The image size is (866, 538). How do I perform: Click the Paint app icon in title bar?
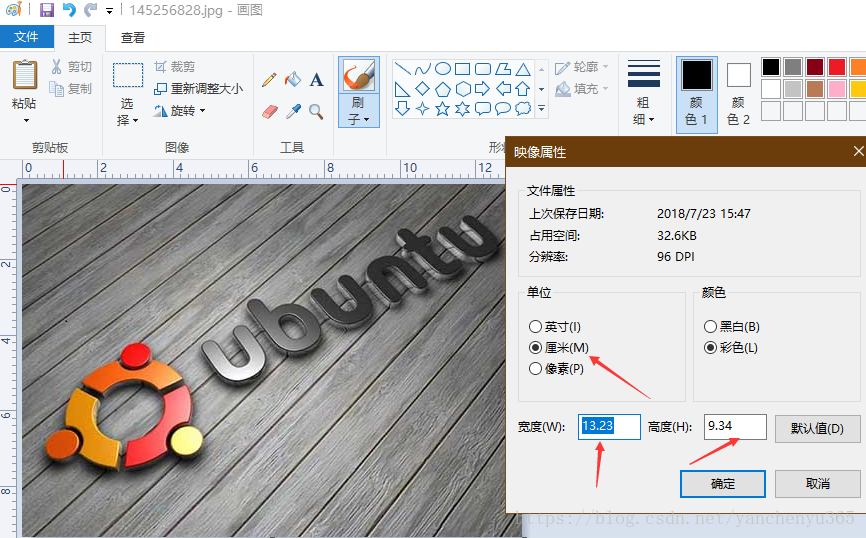(13, 10)
